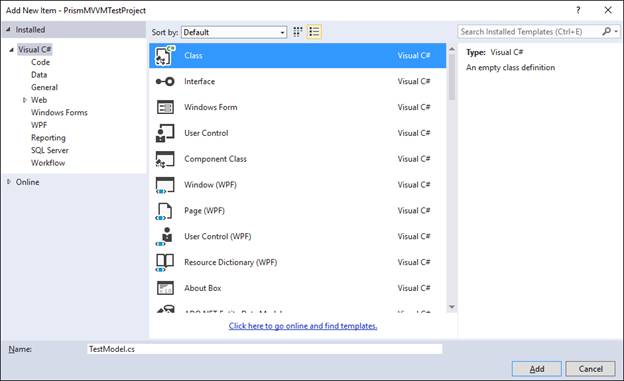The image size is (624, 381).
Task: Choose the Interface template icon
Action: pos(165,82)
